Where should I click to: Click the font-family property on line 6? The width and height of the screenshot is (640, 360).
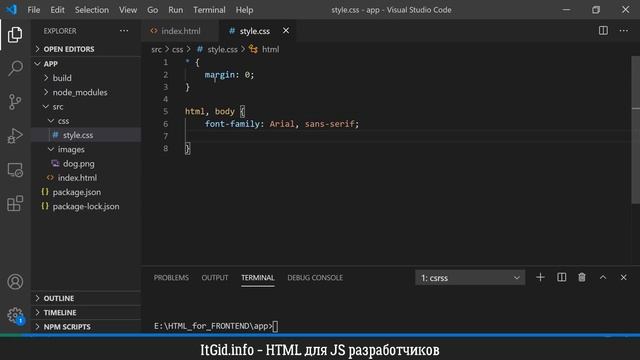coord(231,124)
